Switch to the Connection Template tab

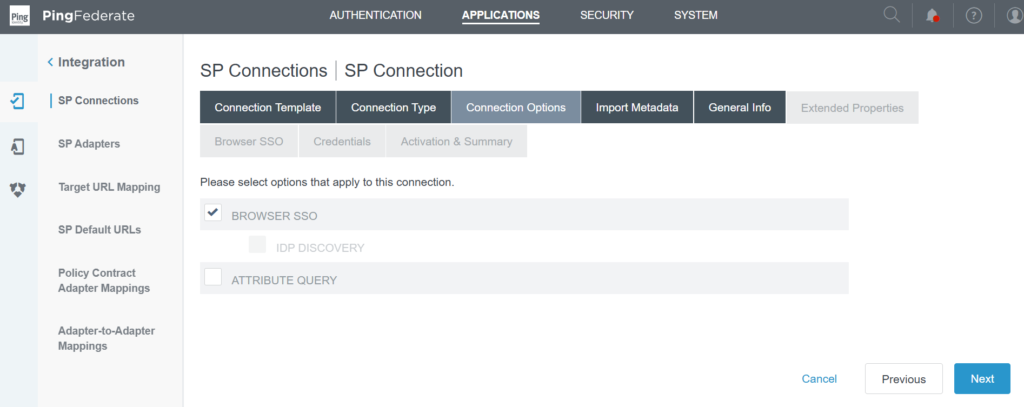[268, 108]
